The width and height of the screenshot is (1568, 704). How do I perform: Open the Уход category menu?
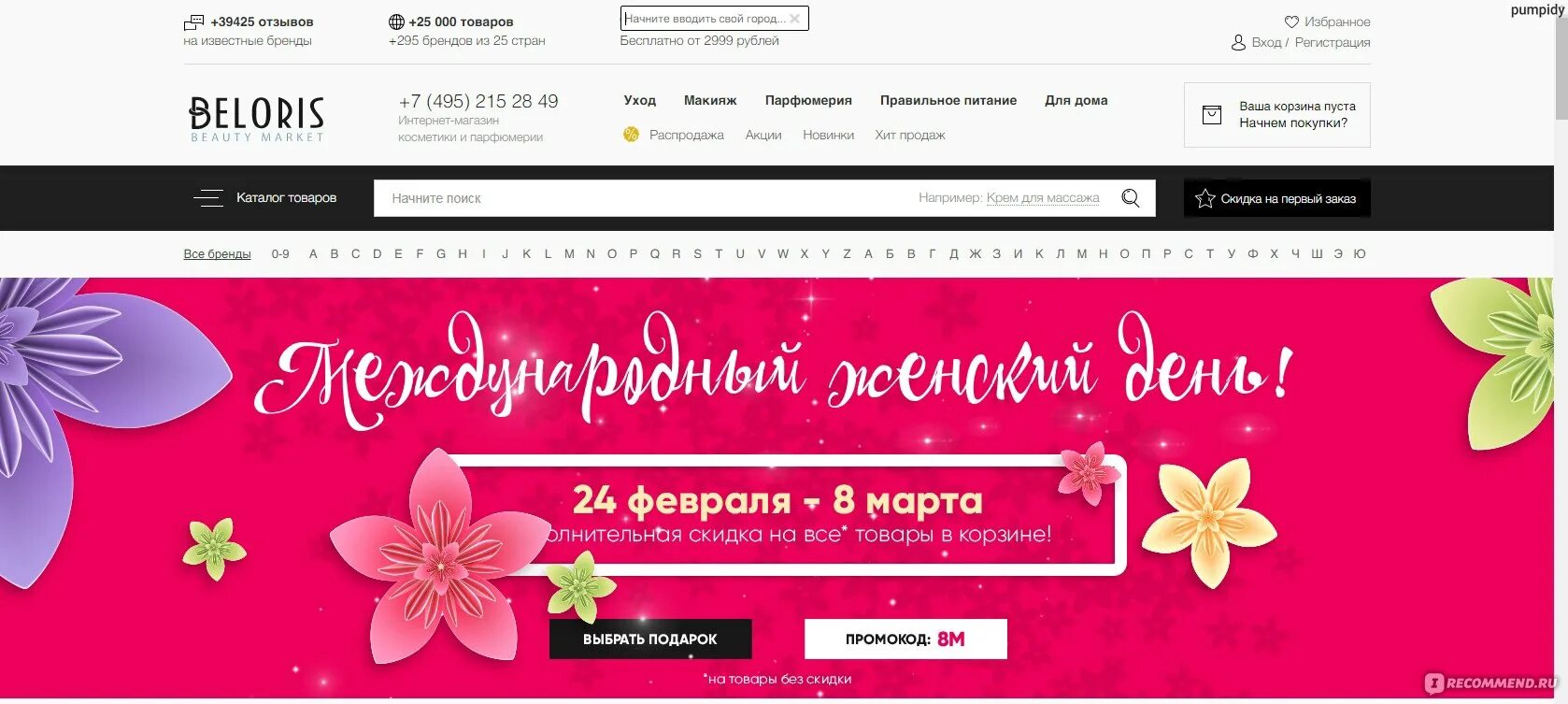(640, 100)
